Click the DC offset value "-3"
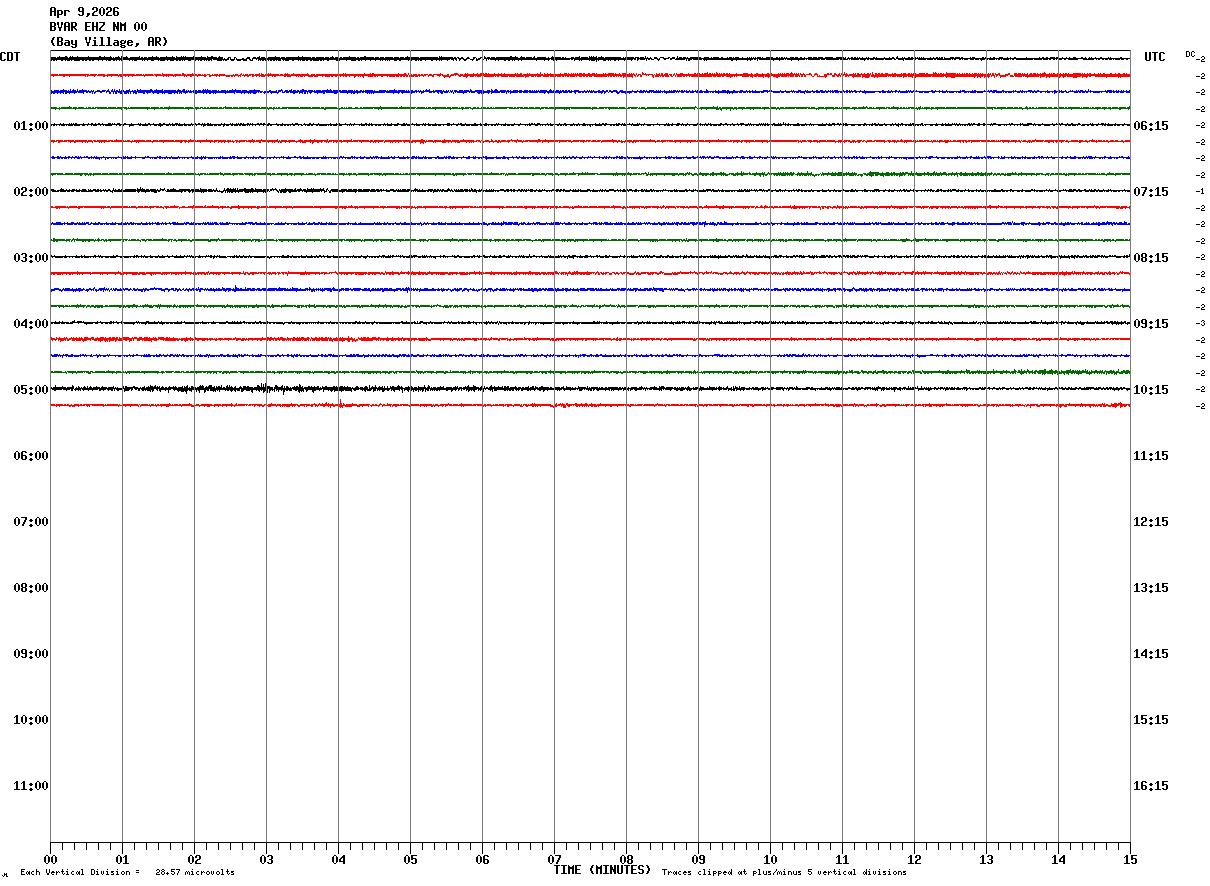Image resolution: width=1210 pixels, height=886 pixels. pos(1200,324)
